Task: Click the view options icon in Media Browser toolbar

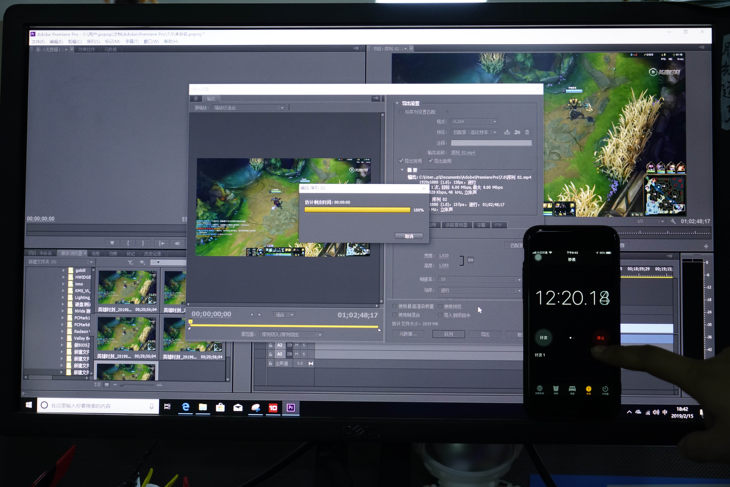Action: click(142, 263)
